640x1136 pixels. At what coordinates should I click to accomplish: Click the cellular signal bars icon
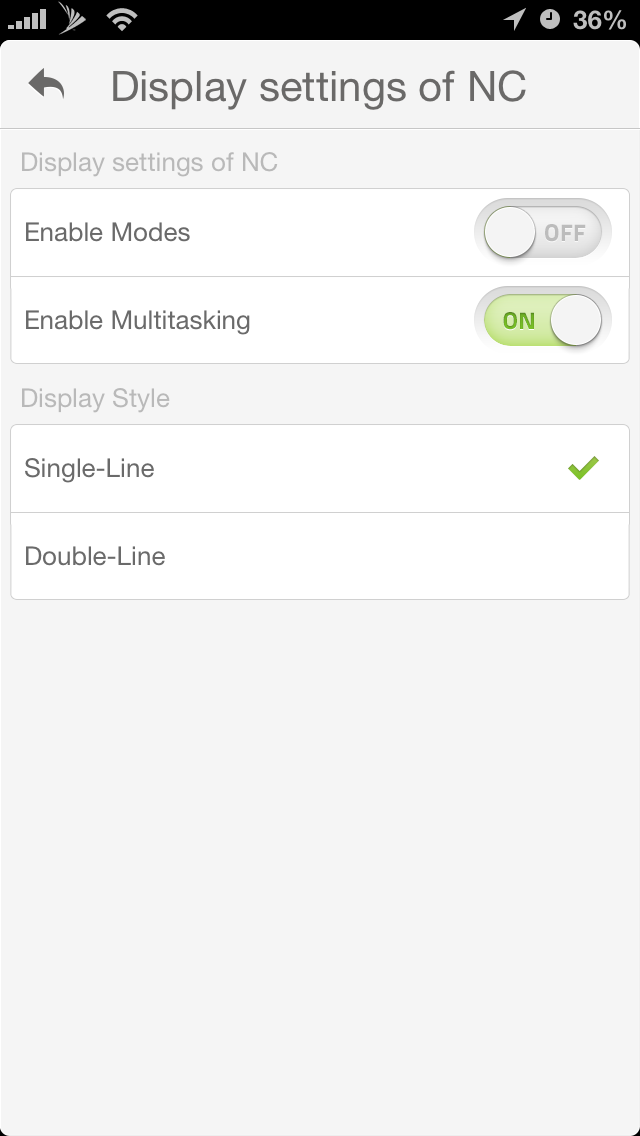point(26,19)
